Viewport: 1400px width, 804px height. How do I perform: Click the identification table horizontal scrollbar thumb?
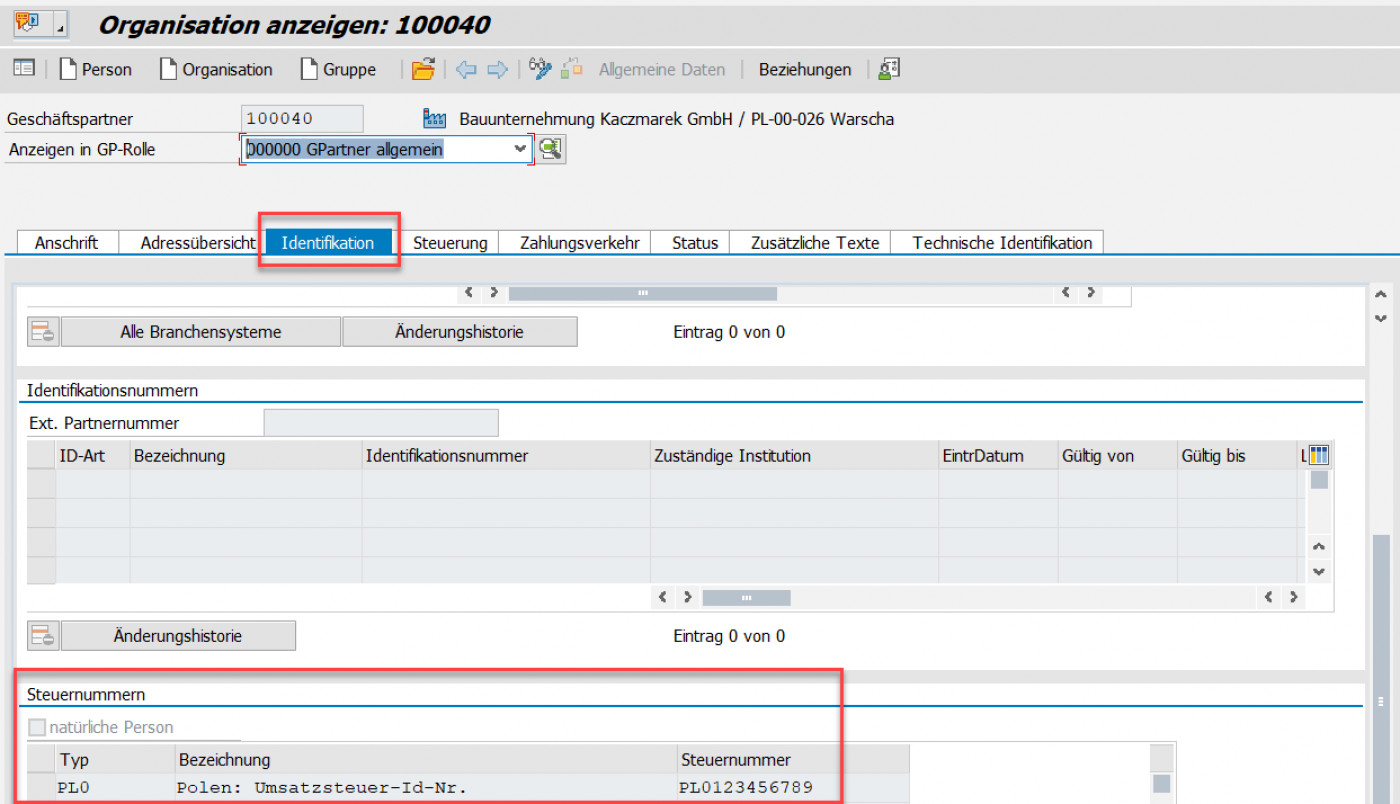[x=746, y=597]
